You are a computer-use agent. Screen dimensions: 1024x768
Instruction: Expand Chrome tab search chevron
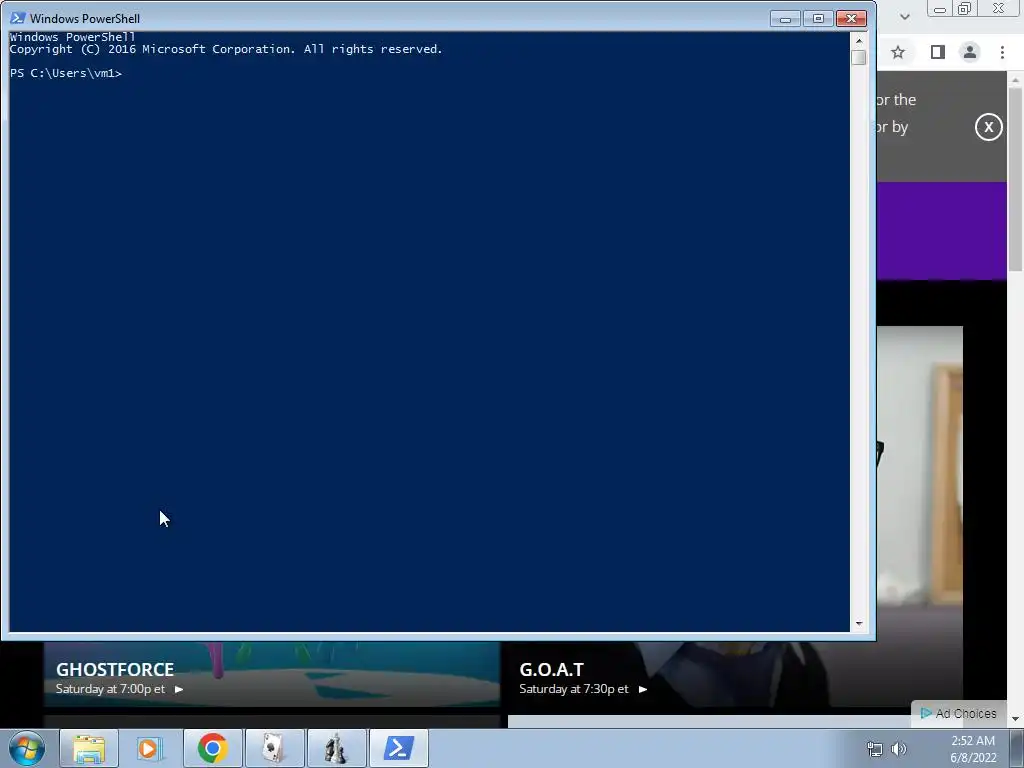[904, 17]
